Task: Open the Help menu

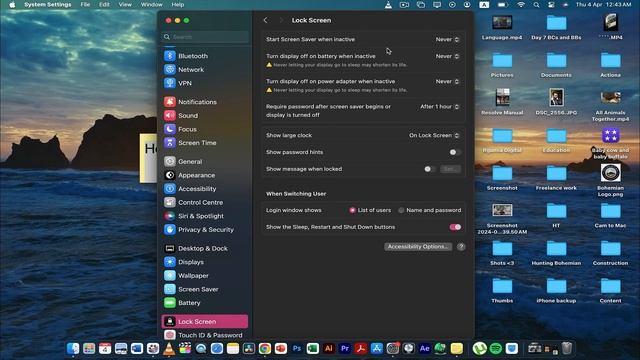Action: point(178,4)
